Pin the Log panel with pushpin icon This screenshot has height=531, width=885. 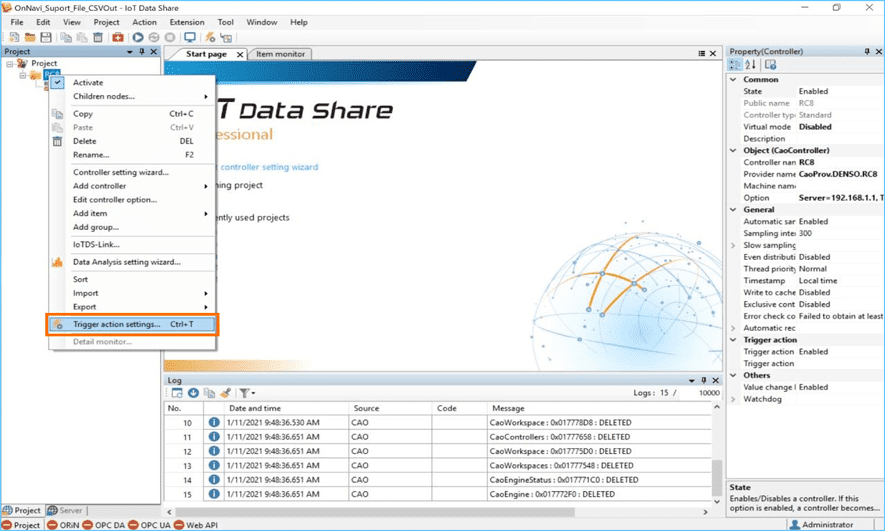pyautogui.click(x=704, y=380)
